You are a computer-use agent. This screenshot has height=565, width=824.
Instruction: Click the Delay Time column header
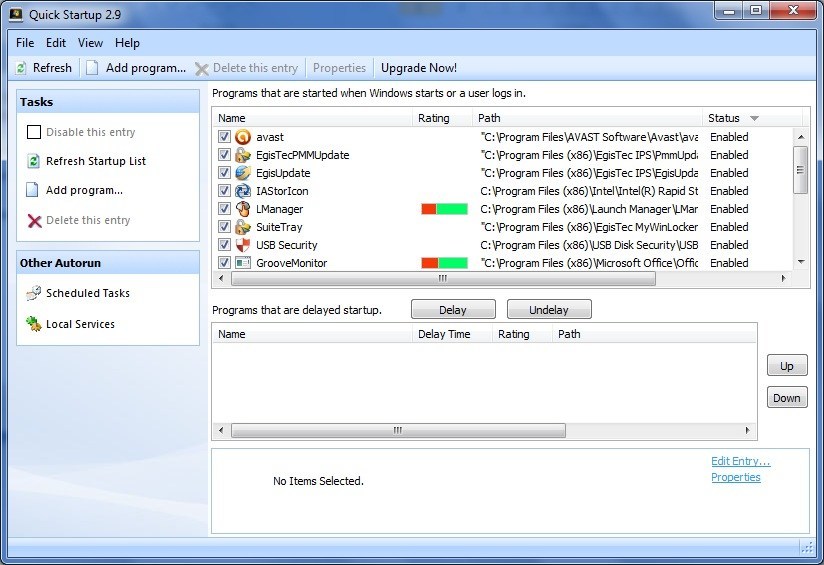452,334
